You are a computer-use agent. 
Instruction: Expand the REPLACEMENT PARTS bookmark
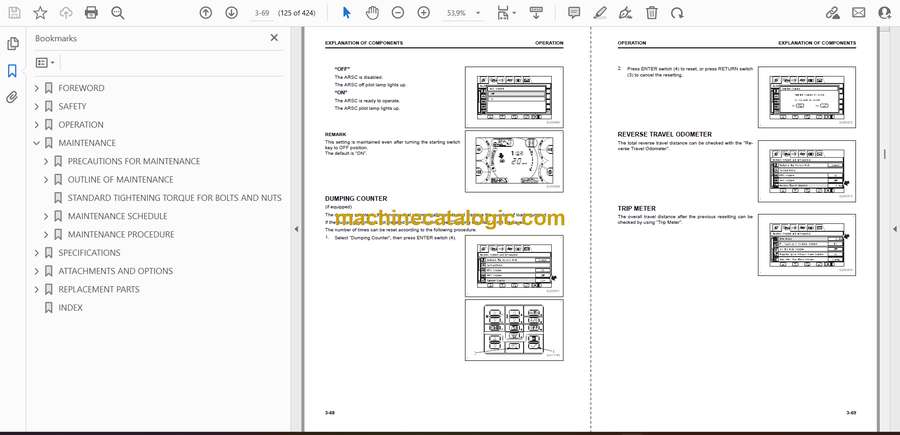tap(37, 290)
